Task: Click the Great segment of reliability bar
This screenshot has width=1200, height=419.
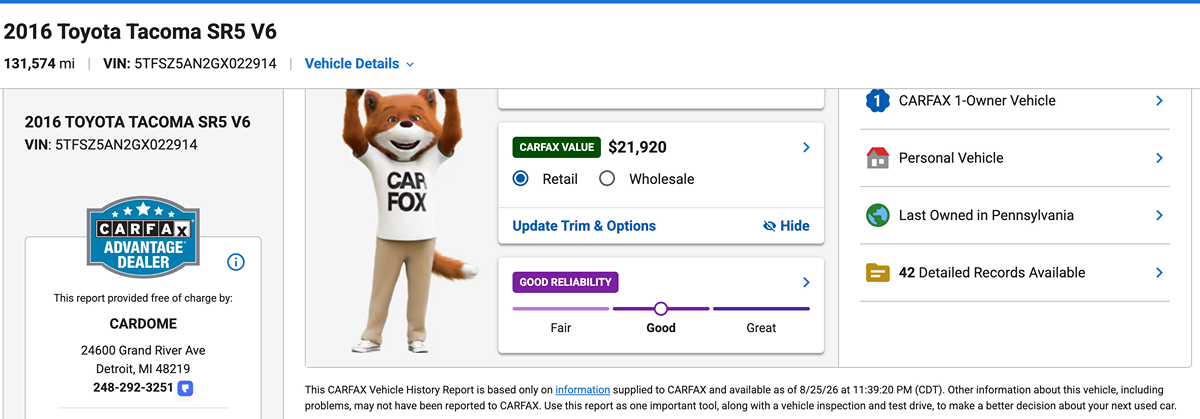Action: (761, 308)
